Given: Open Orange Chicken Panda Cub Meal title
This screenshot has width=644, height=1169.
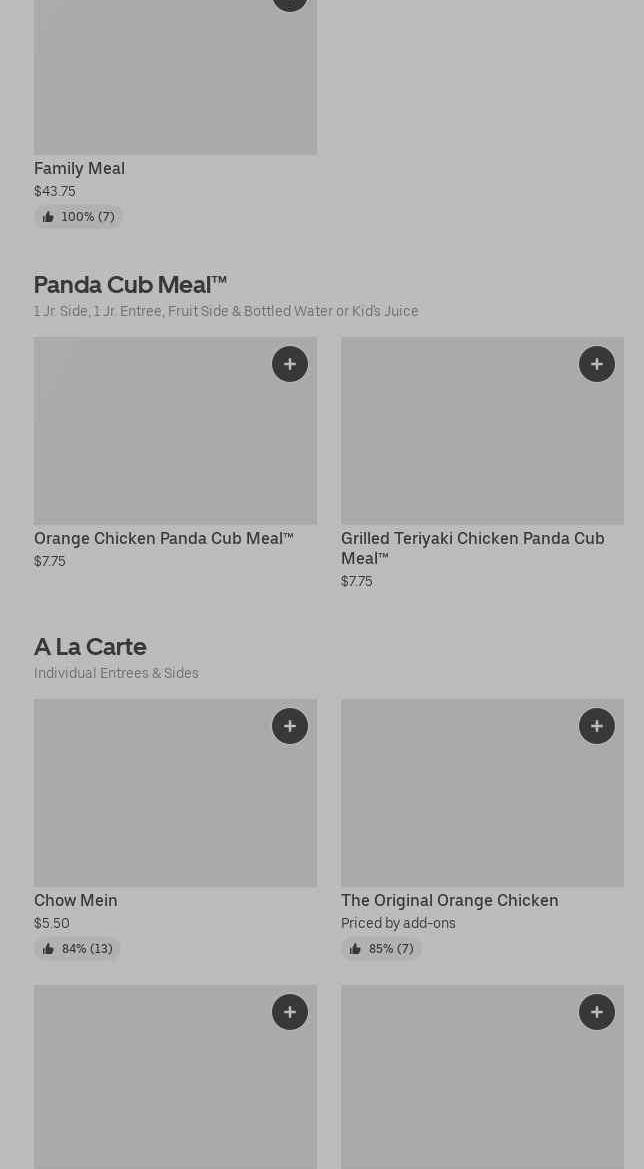Looking at the screenshot, I should tap(164, 539).
